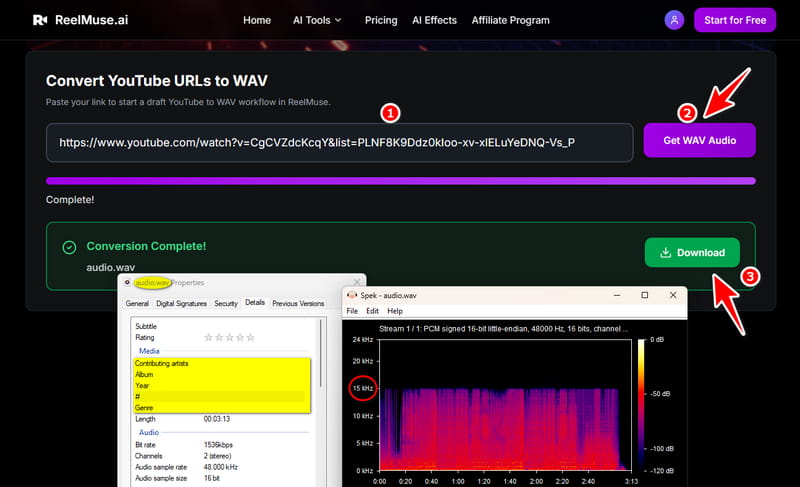Click the Download arrow icon on the button
This screenshot has height=487, width=800.
click(665, 253)
